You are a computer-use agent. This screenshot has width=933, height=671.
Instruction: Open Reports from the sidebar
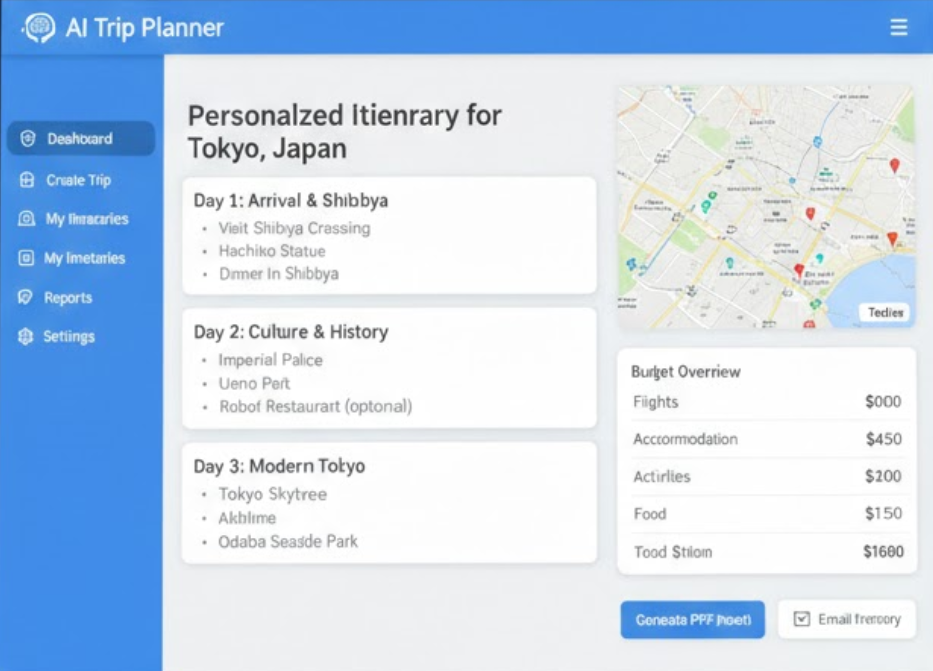tap(68, 298)
